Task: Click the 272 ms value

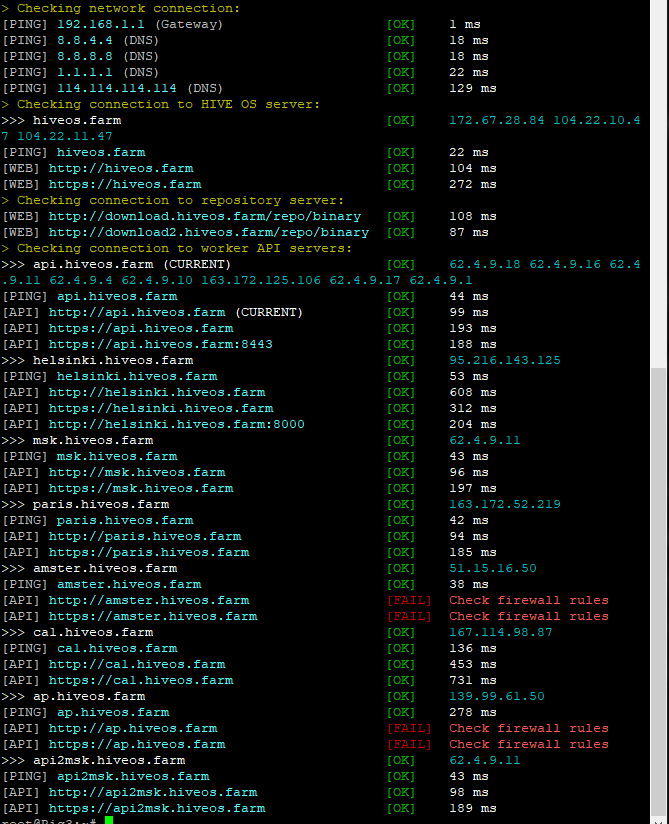Action: click(x=473, y=184)
